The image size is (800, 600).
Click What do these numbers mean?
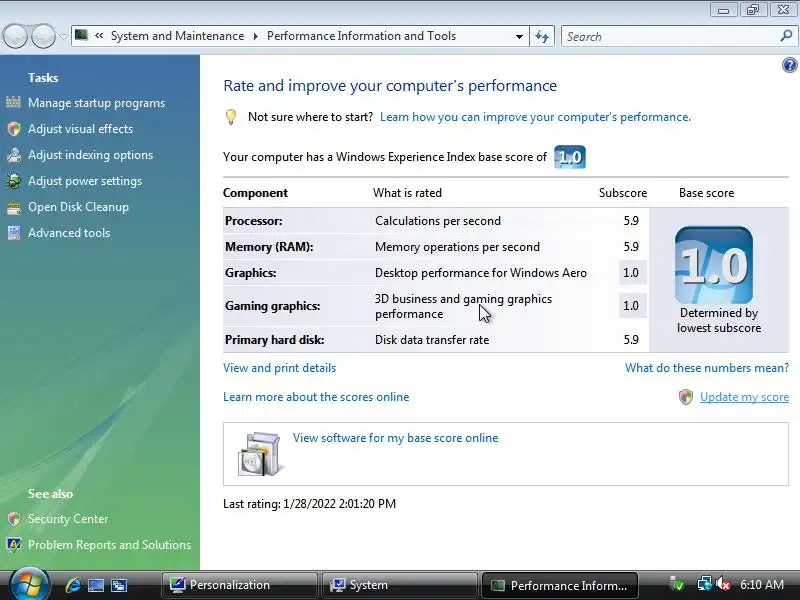(x=707, y=368)
